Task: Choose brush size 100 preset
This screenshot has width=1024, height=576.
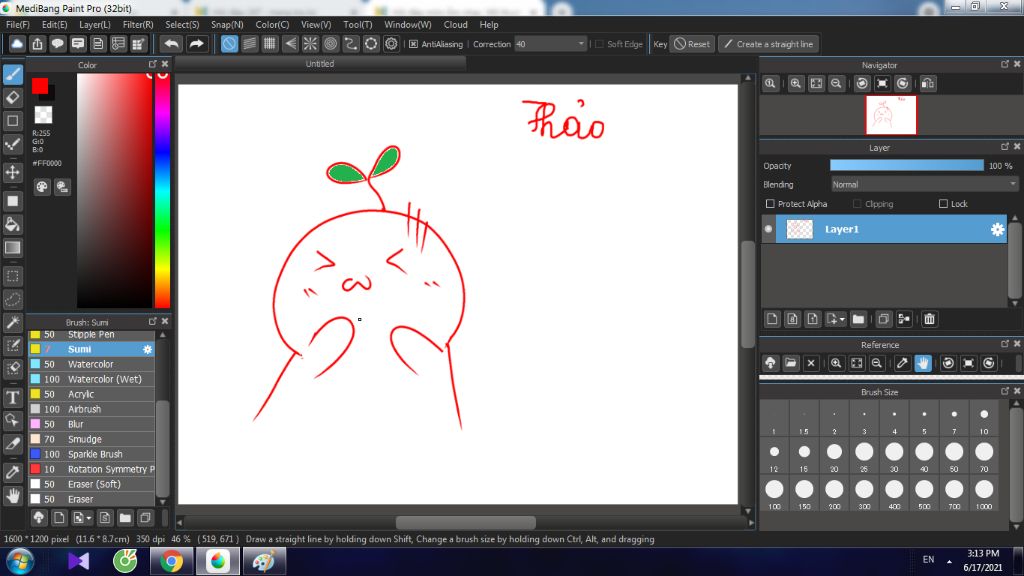Action: click(x=775, y=494)
